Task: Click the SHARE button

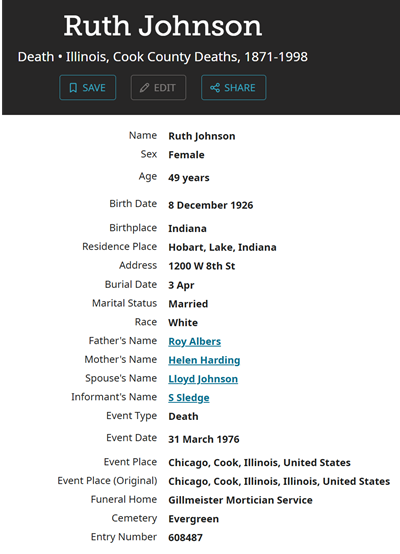Action: [x=234, y=88]
